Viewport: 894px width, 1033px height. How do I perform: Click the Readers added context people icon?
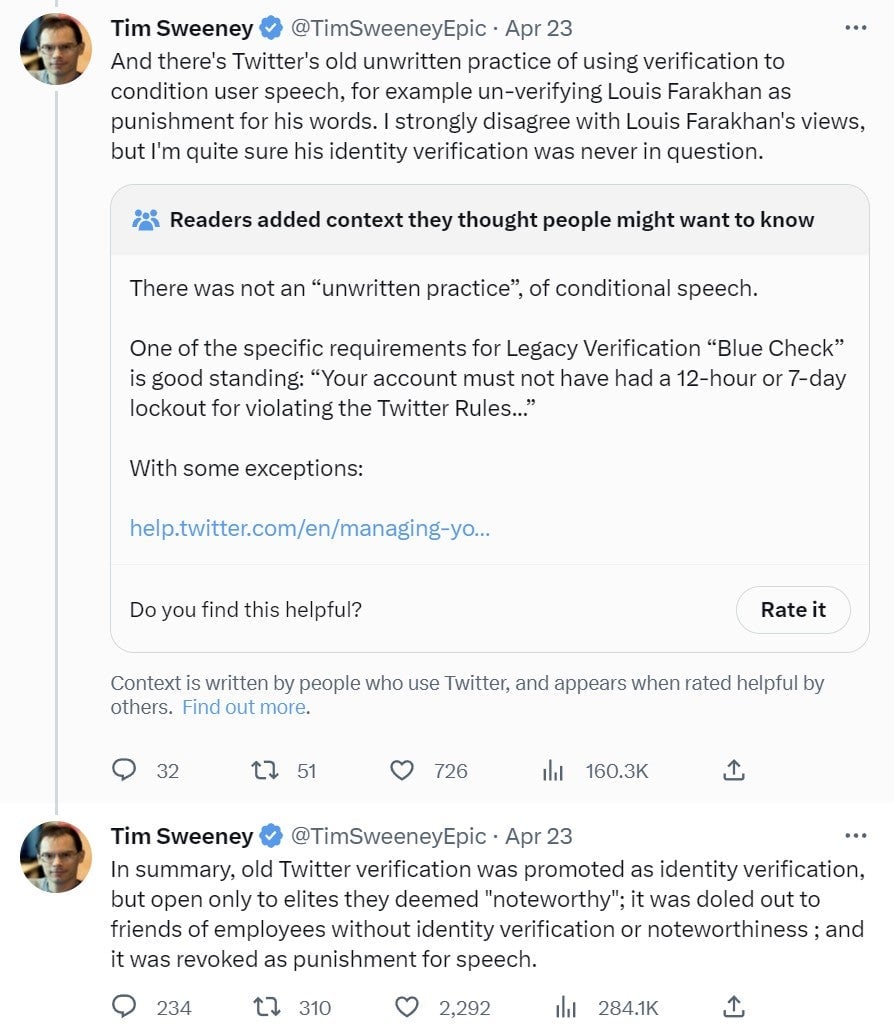coord(146,219)
